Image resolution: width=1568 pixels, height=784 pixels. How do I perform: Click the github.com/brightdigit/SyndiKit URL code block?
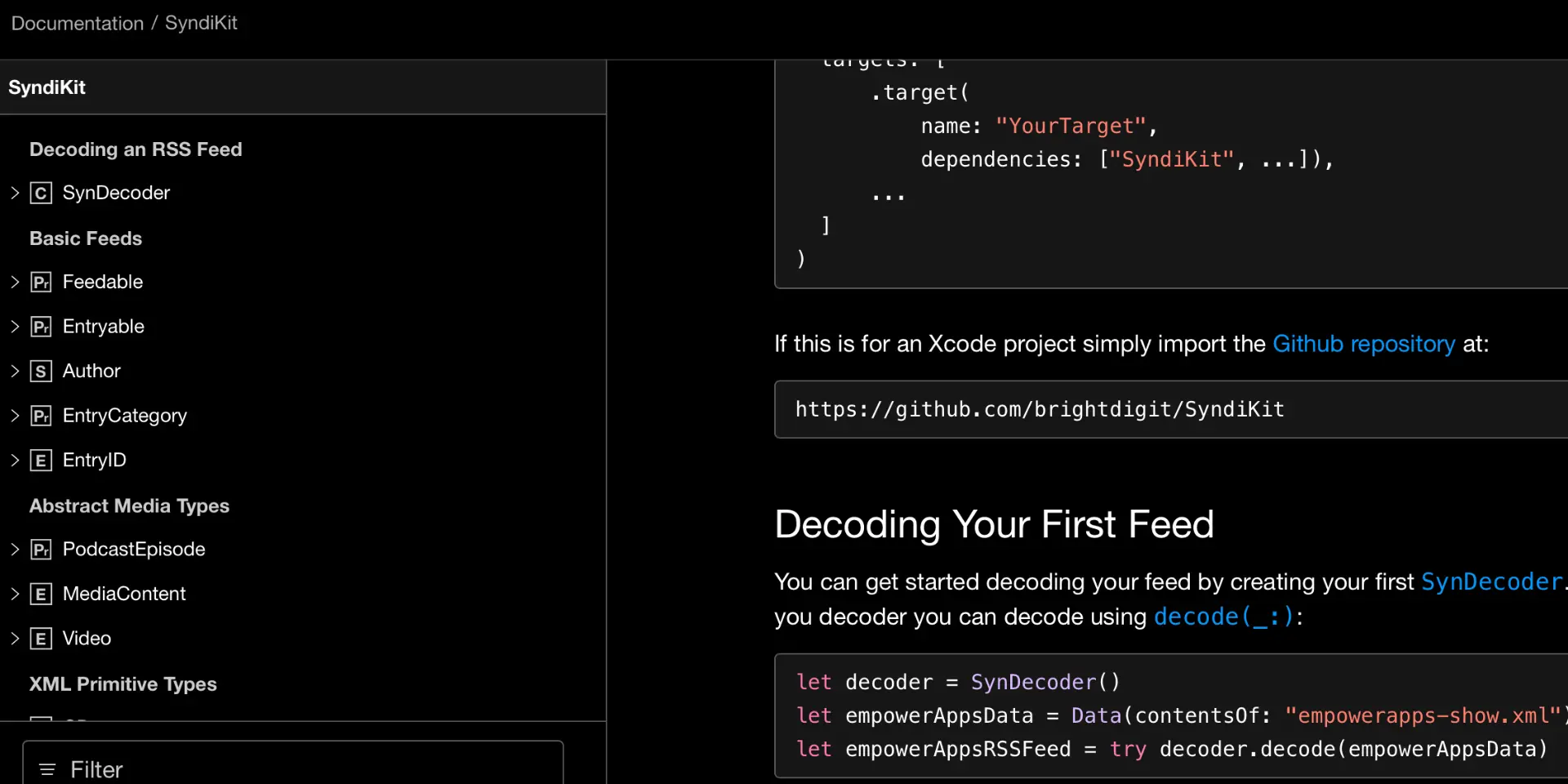pyautogui.click(x=1171, y=409)
